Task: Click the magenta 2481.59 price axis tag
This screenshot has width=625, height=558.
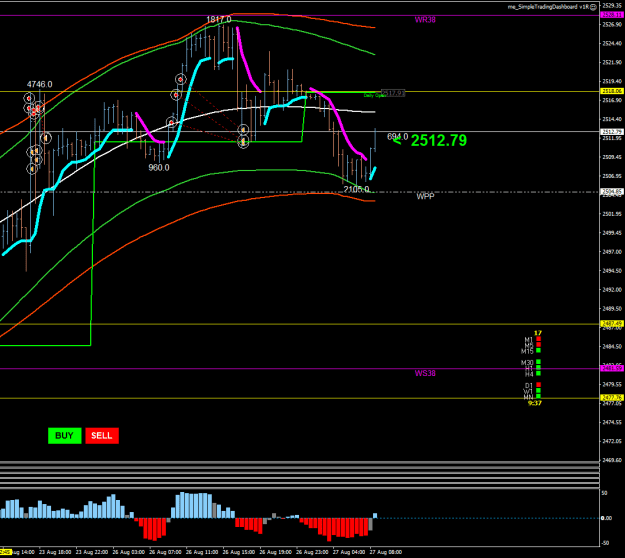Action: coord(612,368)
